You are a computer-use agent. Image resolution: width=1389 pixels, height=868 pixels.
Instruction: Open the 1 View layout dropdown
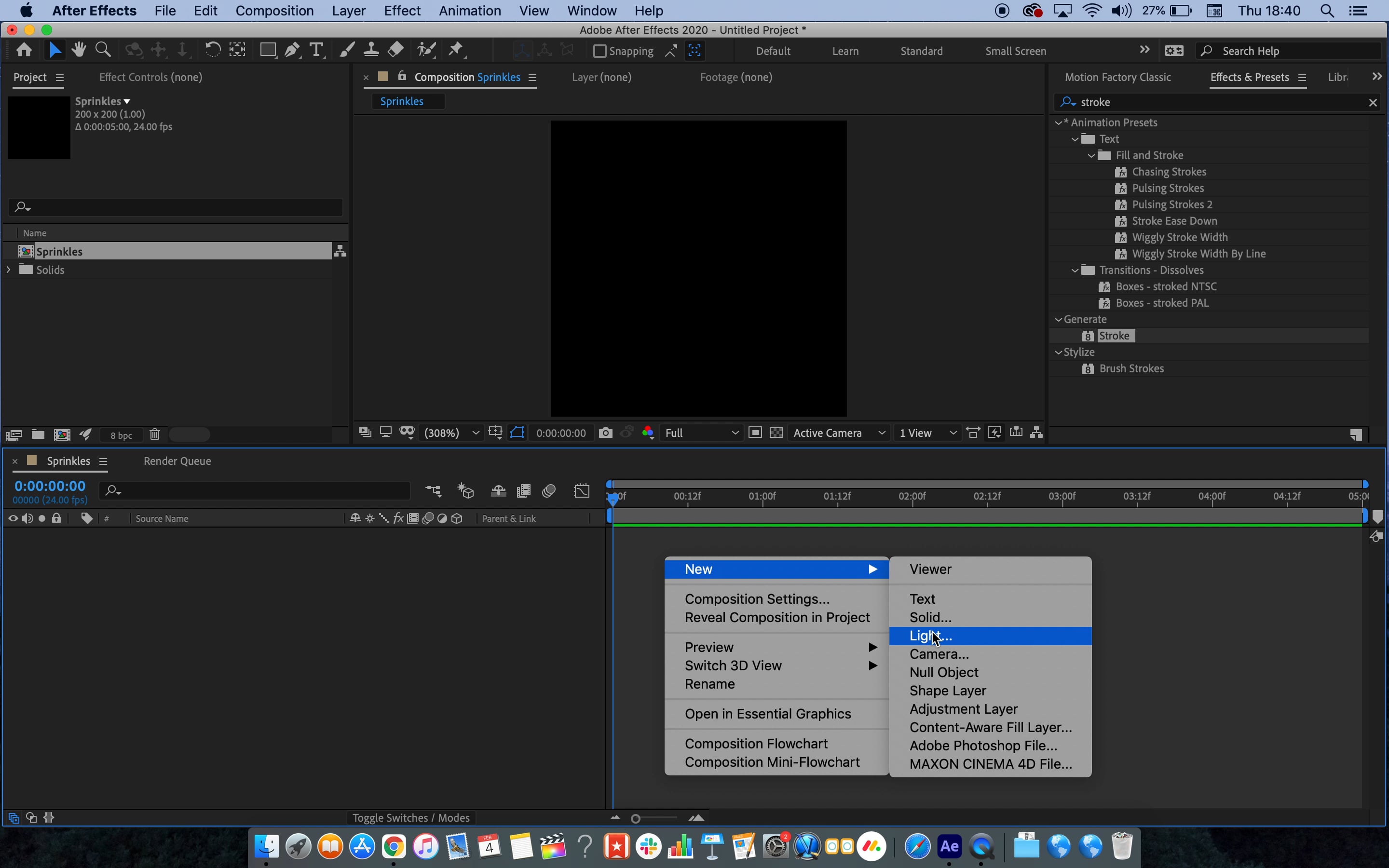pyautogui.click(x=927, y=433)
